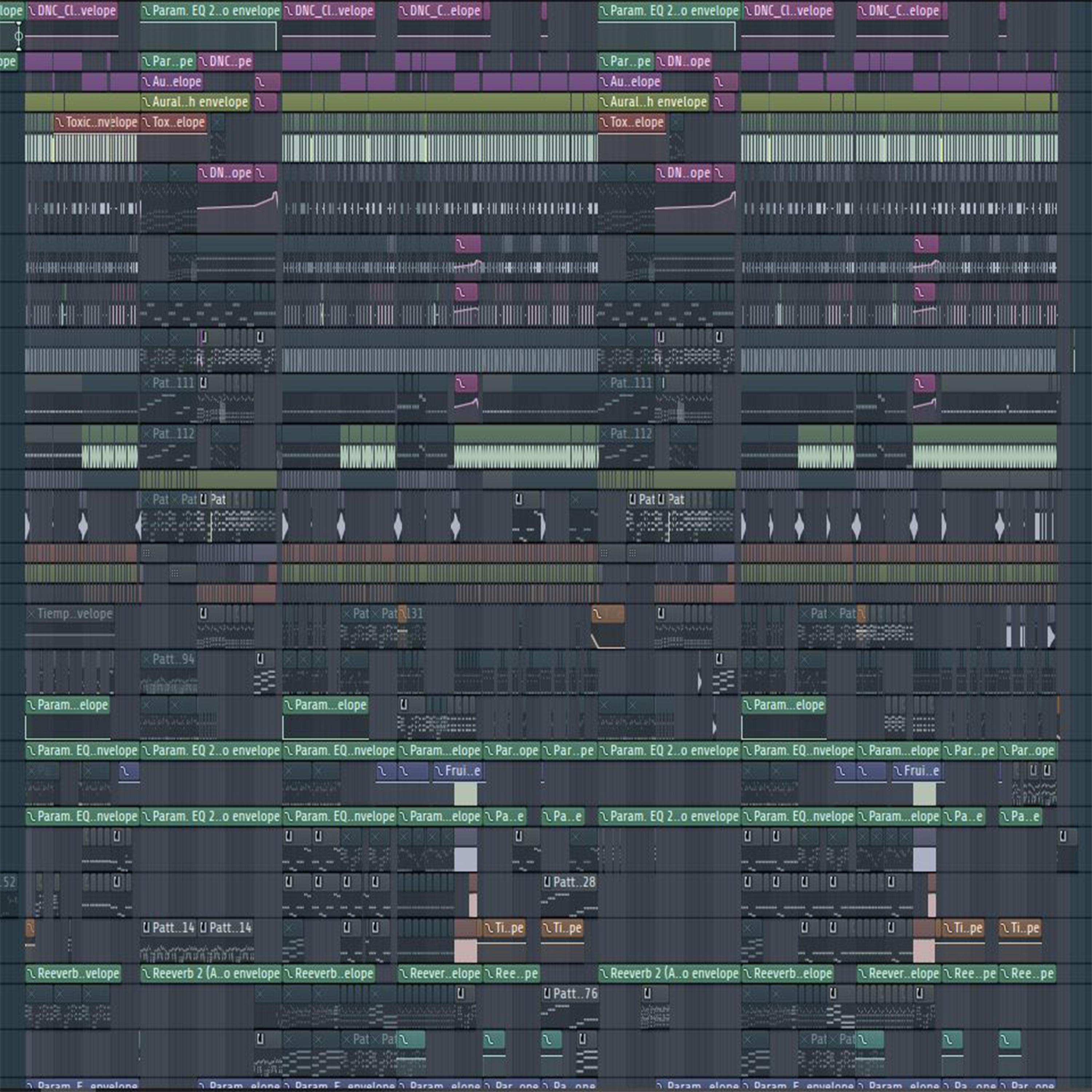Click the Tox..elope clip beside Toxic..nvelope

pos(174,122)
